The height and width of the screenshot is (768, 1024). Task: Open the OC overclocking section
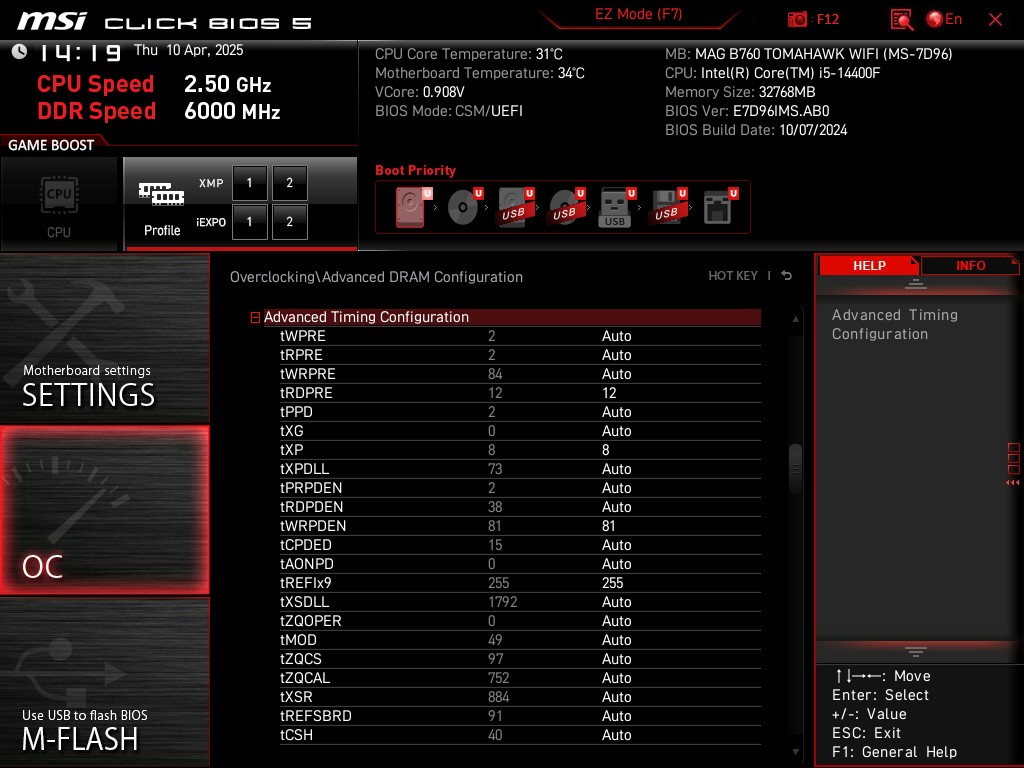coord(104,510)
